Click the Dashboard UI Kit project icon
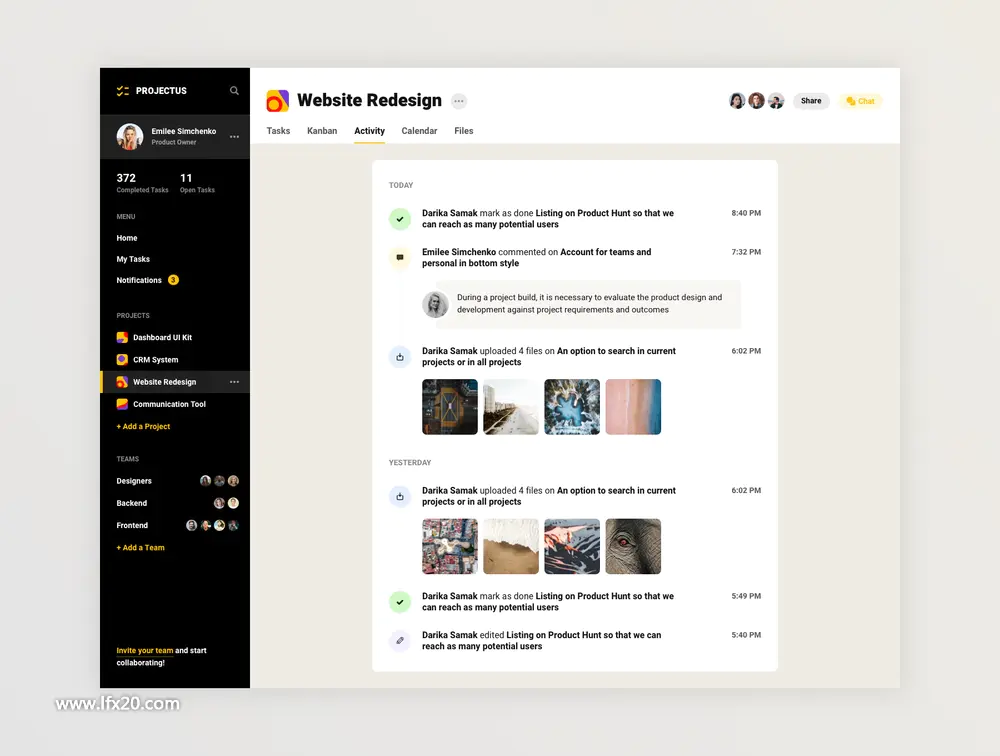This screenshot has height=756, width=1000. click(122, 337)
